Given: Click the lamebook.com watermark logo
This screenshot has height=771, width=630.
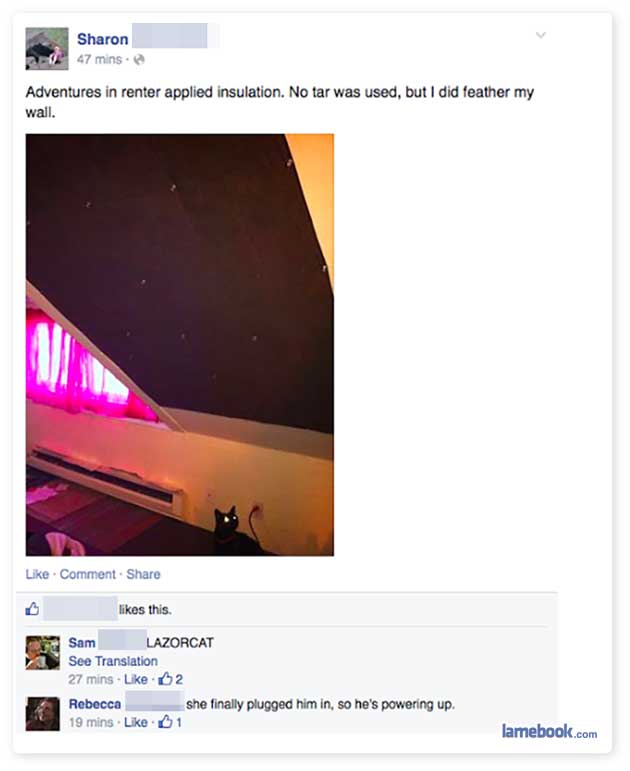Looking at the screenshot, I should [x=549, y=732].
